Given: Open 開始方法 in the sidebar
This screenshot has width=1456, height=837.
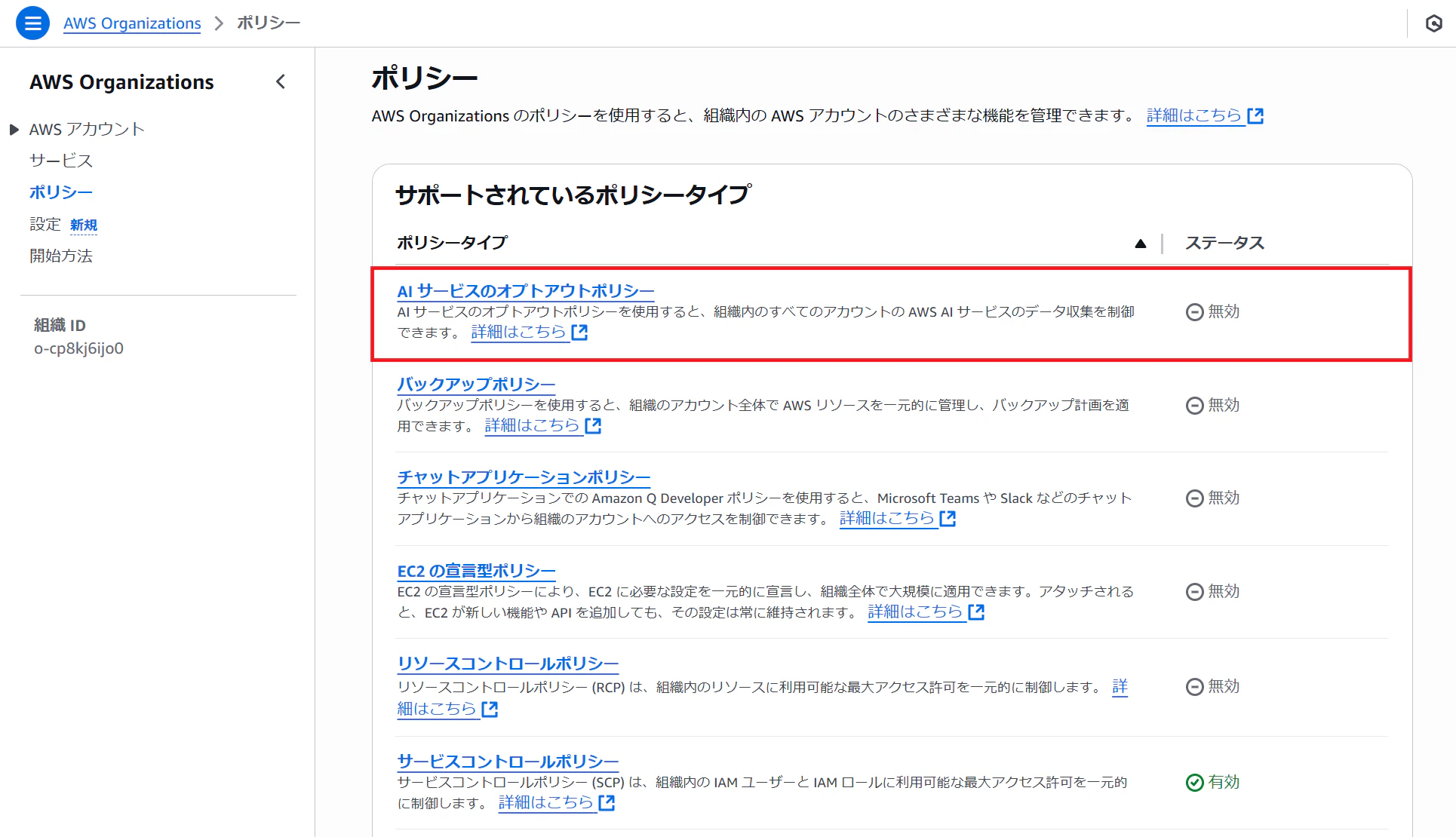Looking at the screenshot, I should [61, 256].
